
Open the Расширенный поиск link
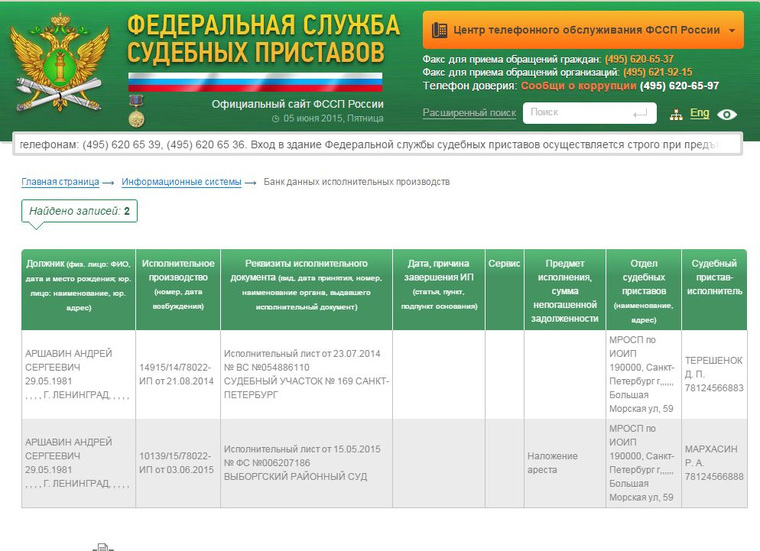pos(469,113)
